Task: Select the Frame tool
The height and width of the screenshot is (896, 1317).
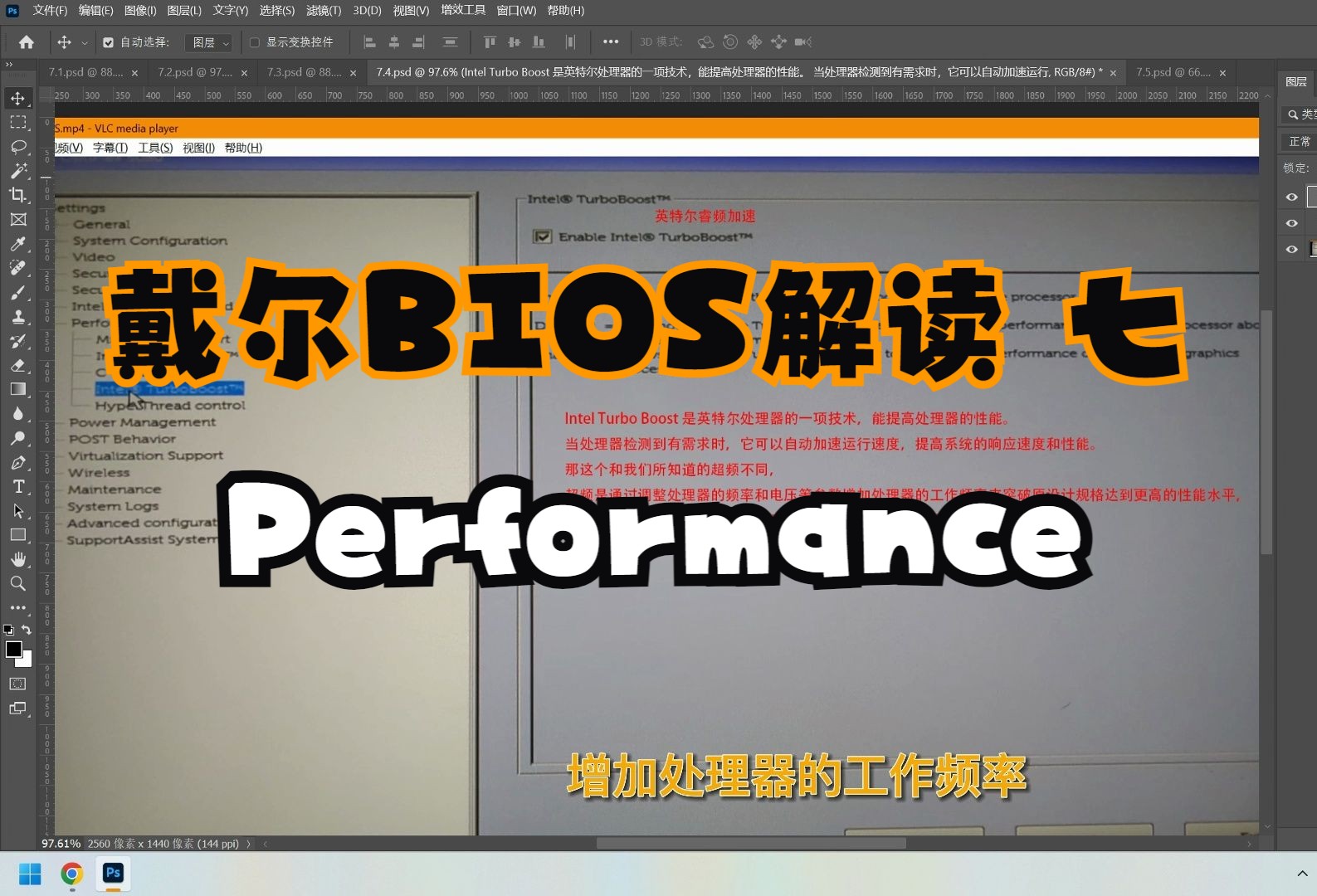Action: click(x=17, y=220)
